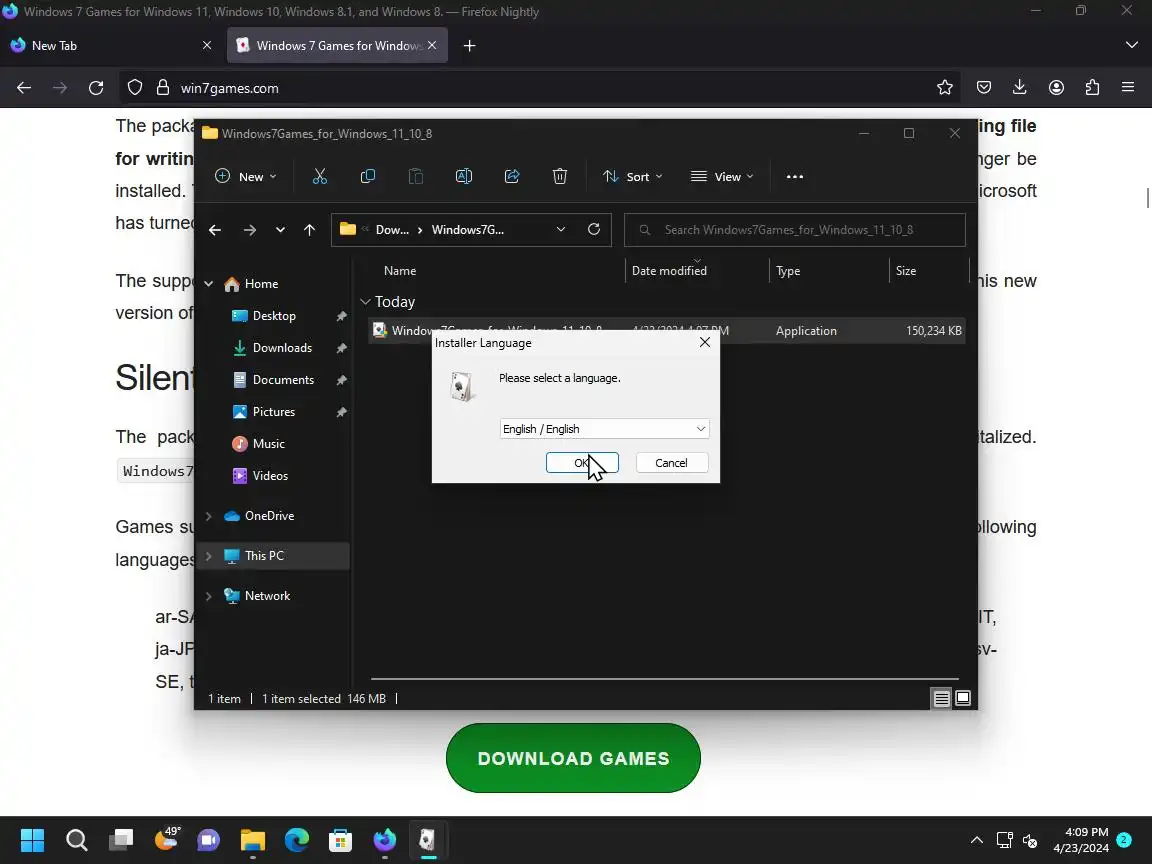Reload the Firefox page

(x=96, y=88)
